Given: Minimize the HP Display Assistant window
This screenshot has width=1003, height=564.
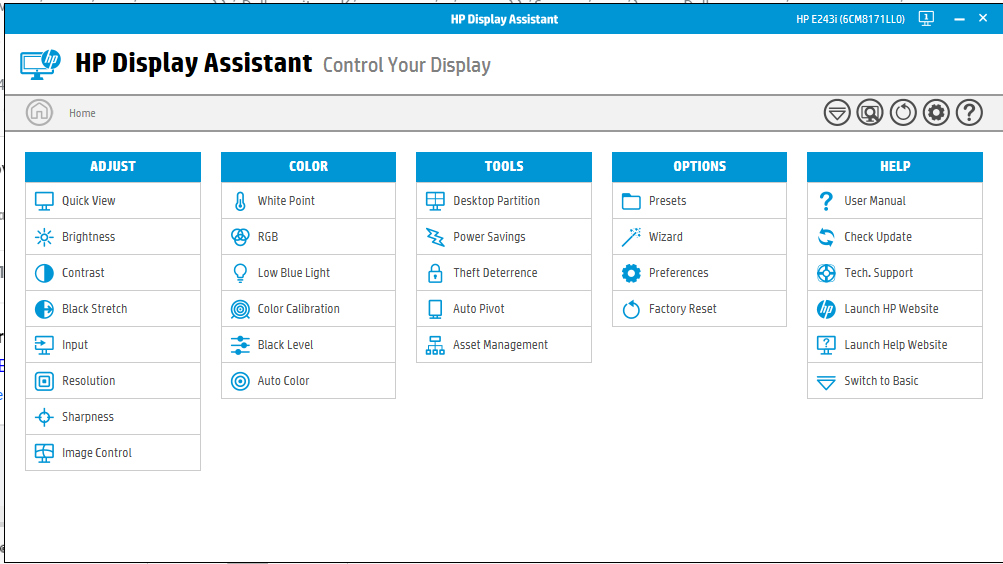Looking at the screenshot, I should [959, 19].
